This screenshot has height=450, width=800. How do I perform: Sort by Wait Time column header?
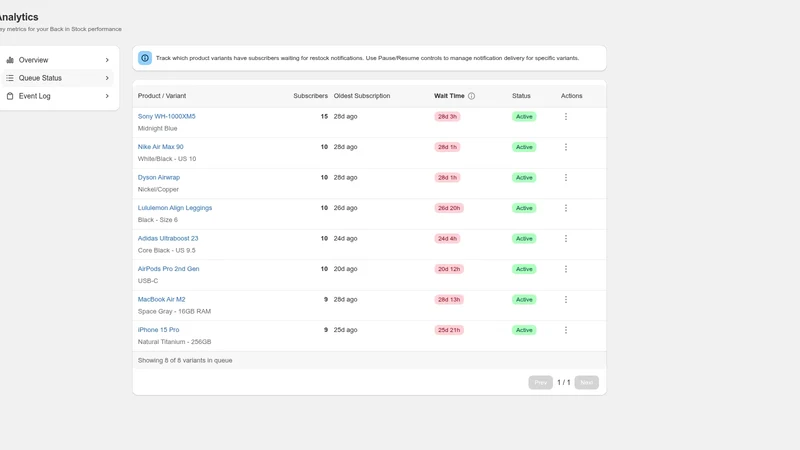click(x=449, y=96)
